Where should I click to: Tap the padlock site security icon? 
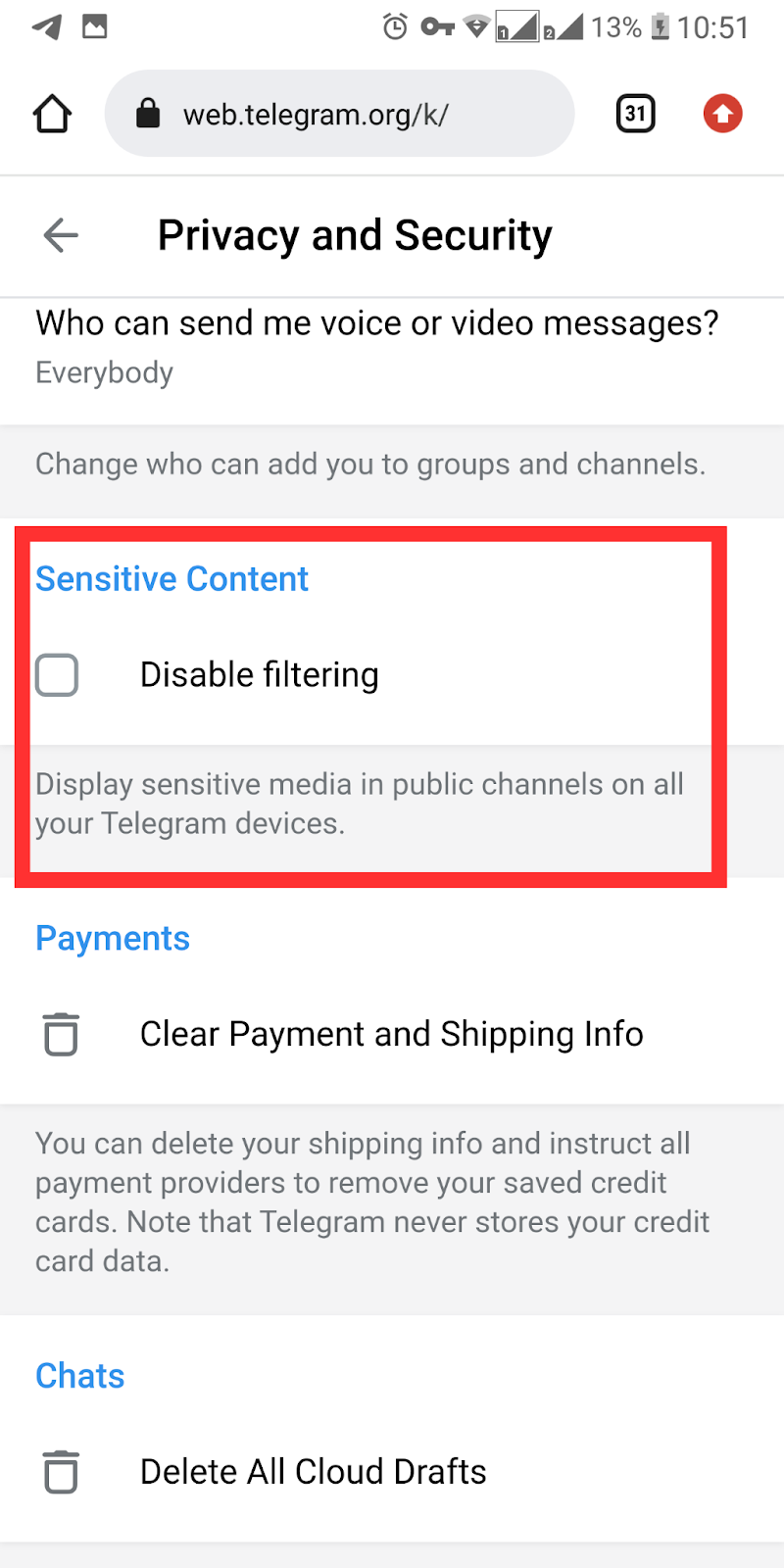point(148,114)
